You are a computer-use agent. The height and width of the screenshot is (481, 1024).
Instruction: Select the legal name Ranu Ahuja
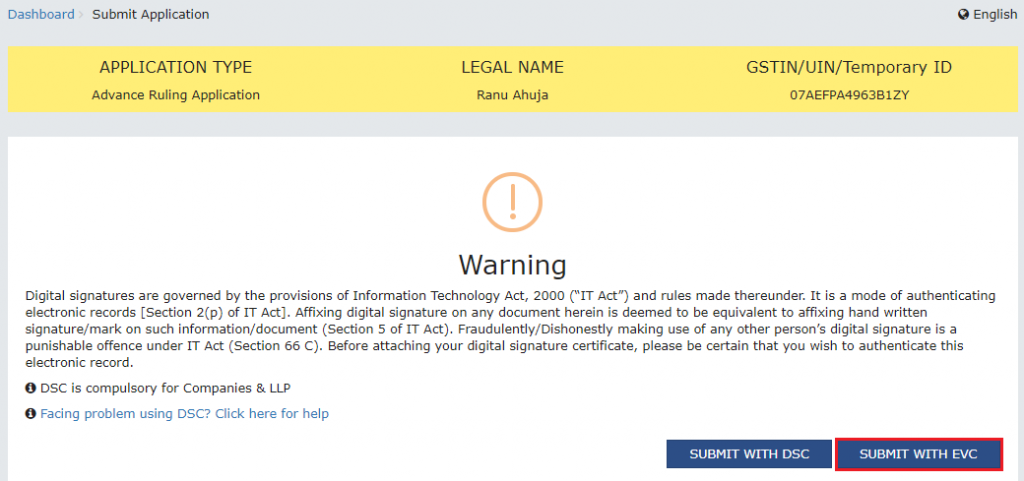point(513,95)
